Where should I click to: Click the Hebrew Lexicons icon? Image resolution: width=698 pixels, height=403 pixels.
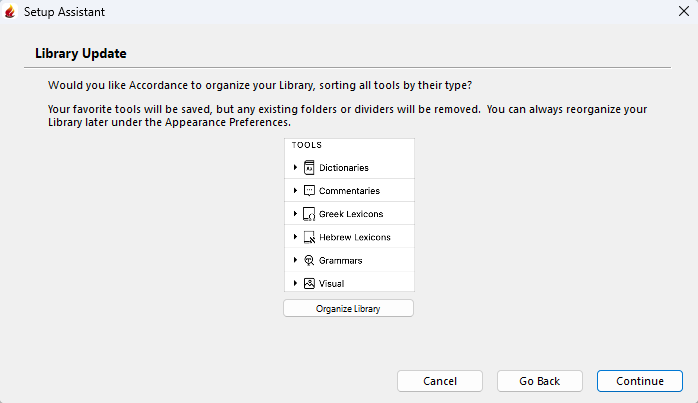coord(309,237)
